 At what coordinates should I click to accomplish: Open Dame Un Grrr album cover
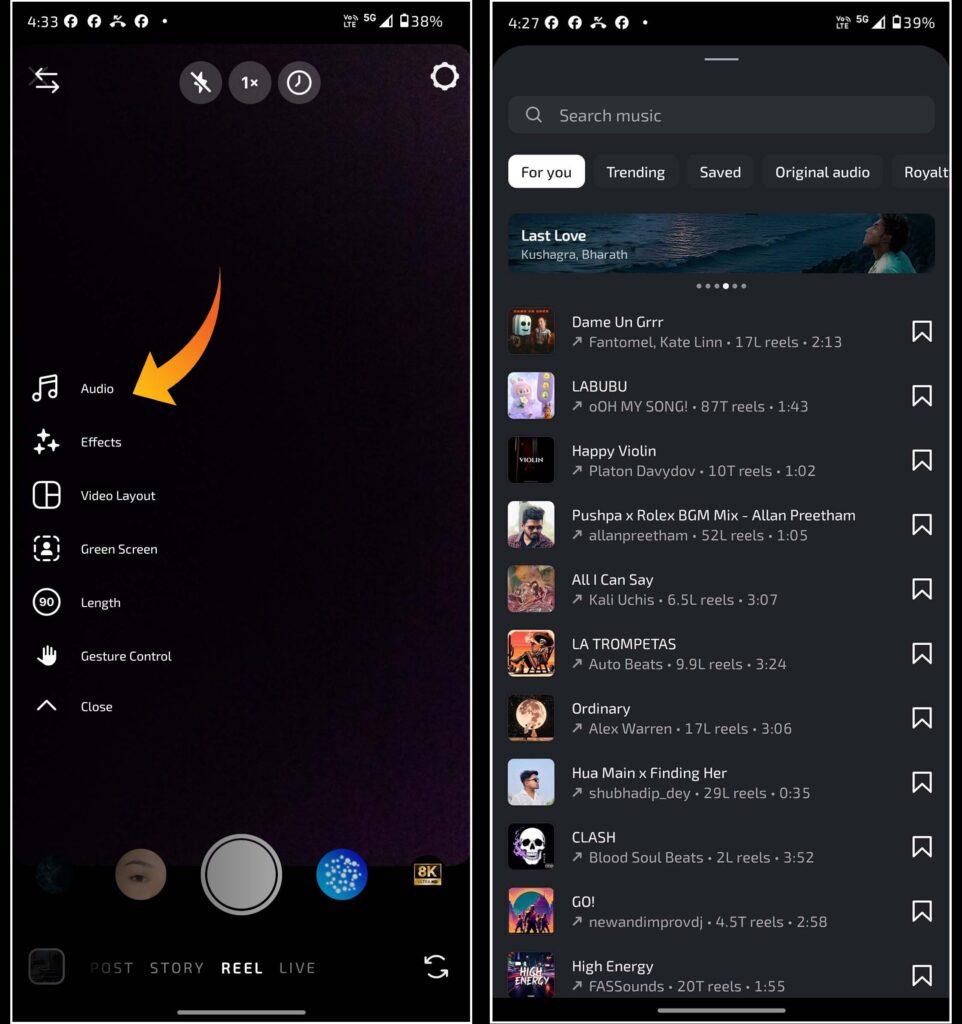coord(531,331)
